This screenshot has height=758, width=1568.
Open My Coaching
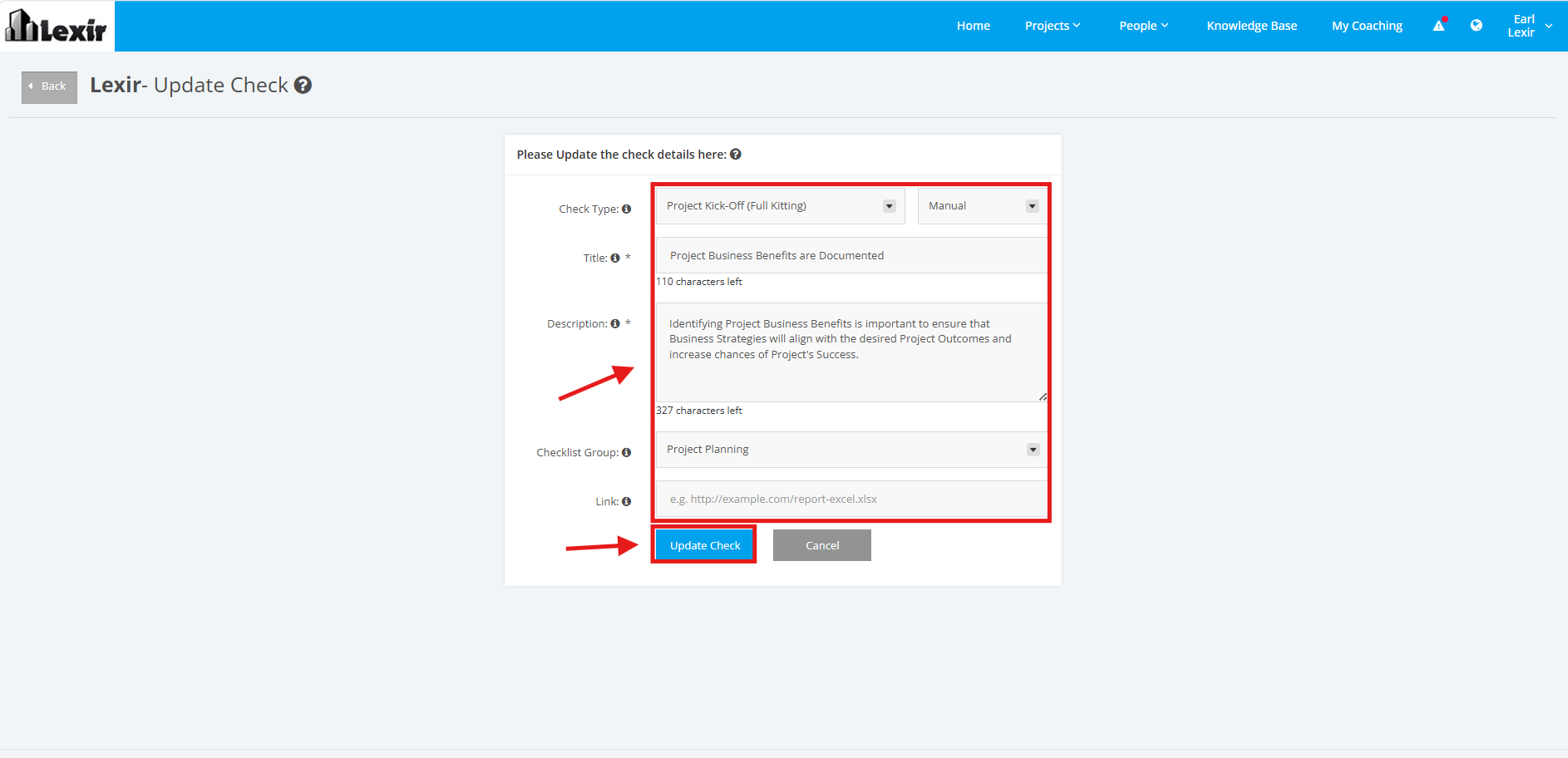(x=1367, y=26)
